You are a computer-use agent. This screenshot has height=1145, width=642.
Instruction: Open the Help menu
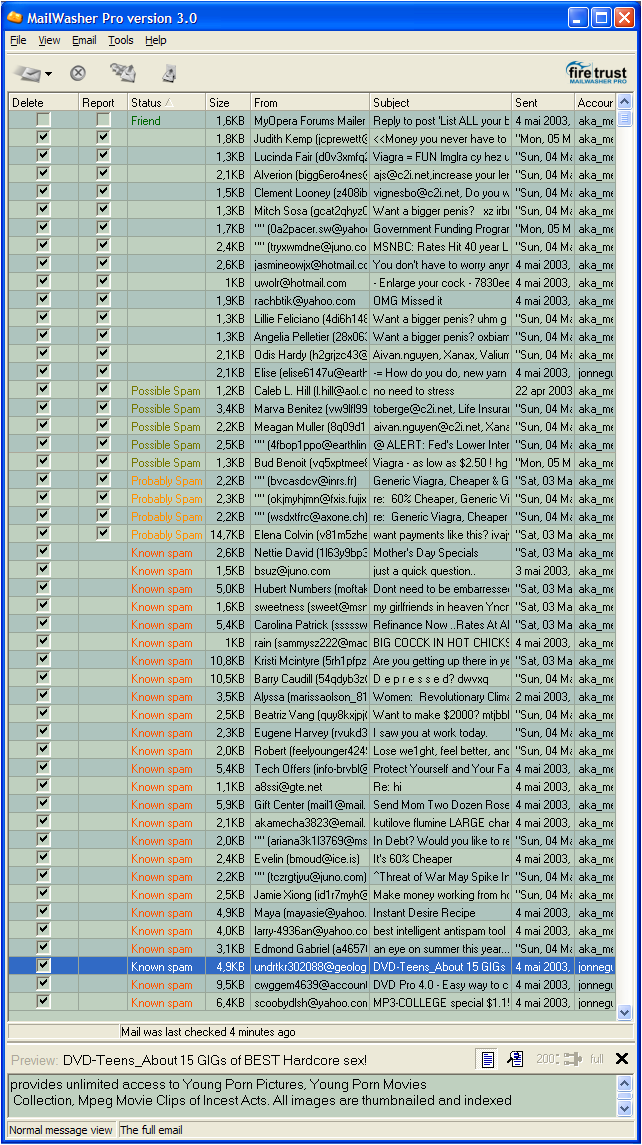tap(156, 40)
